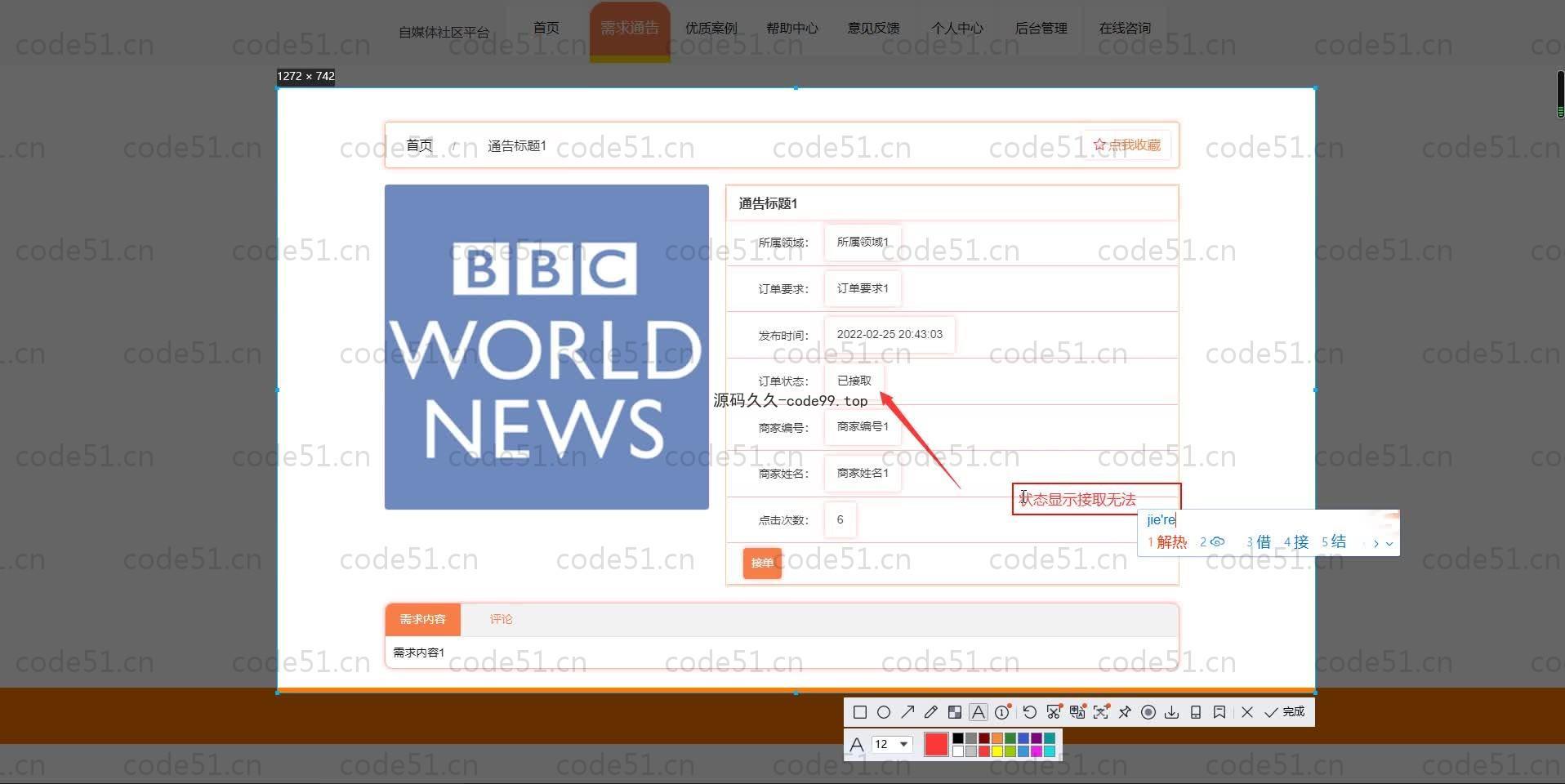Choose IME candidate 4 接
This screenshot has width=1565, height=784.
(1295, 542)
